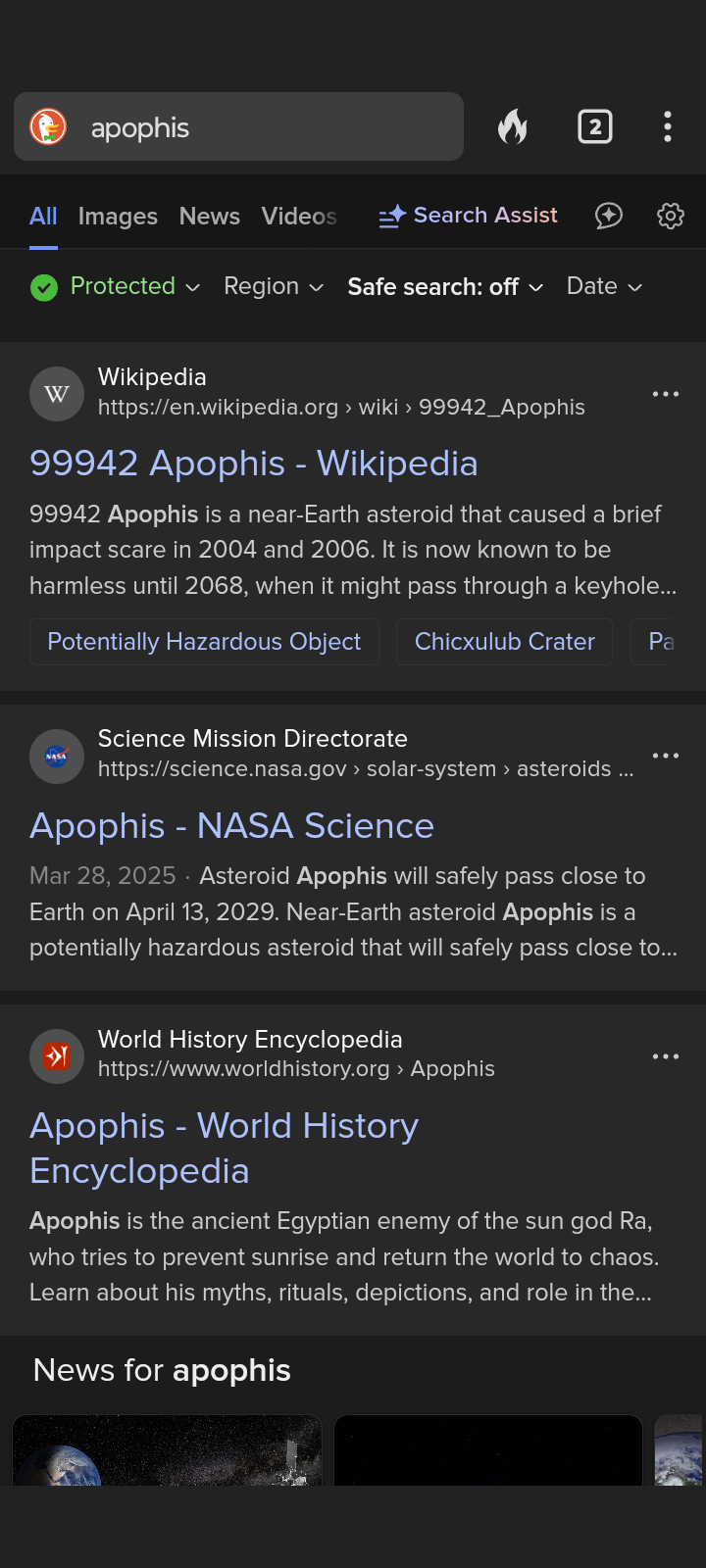Screen dimensions: 706x1568
Task: Expand the Region filter dropdown
Action: click(x=274, y=286)
